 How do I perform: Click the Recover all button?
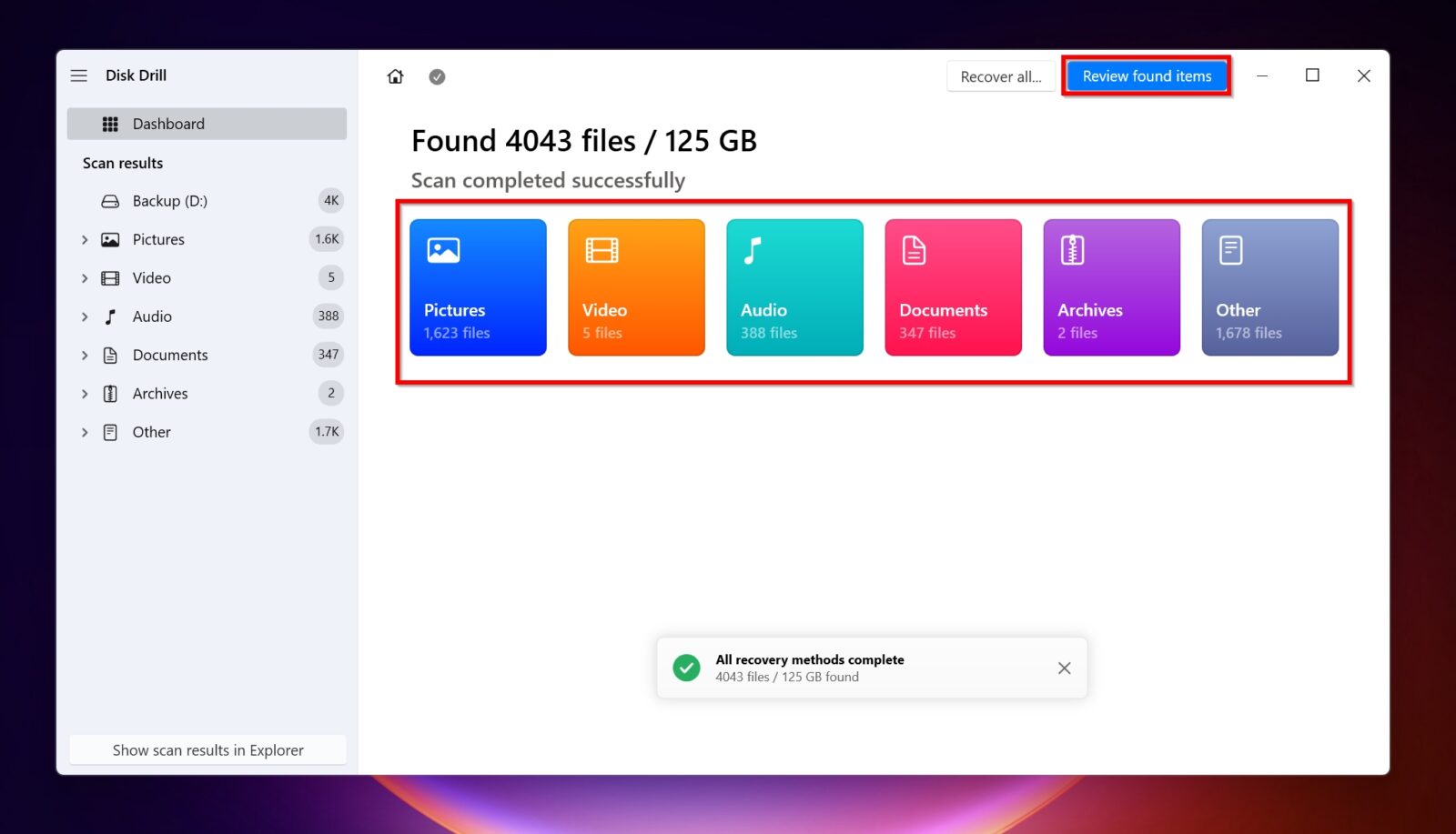(1000, 76)
